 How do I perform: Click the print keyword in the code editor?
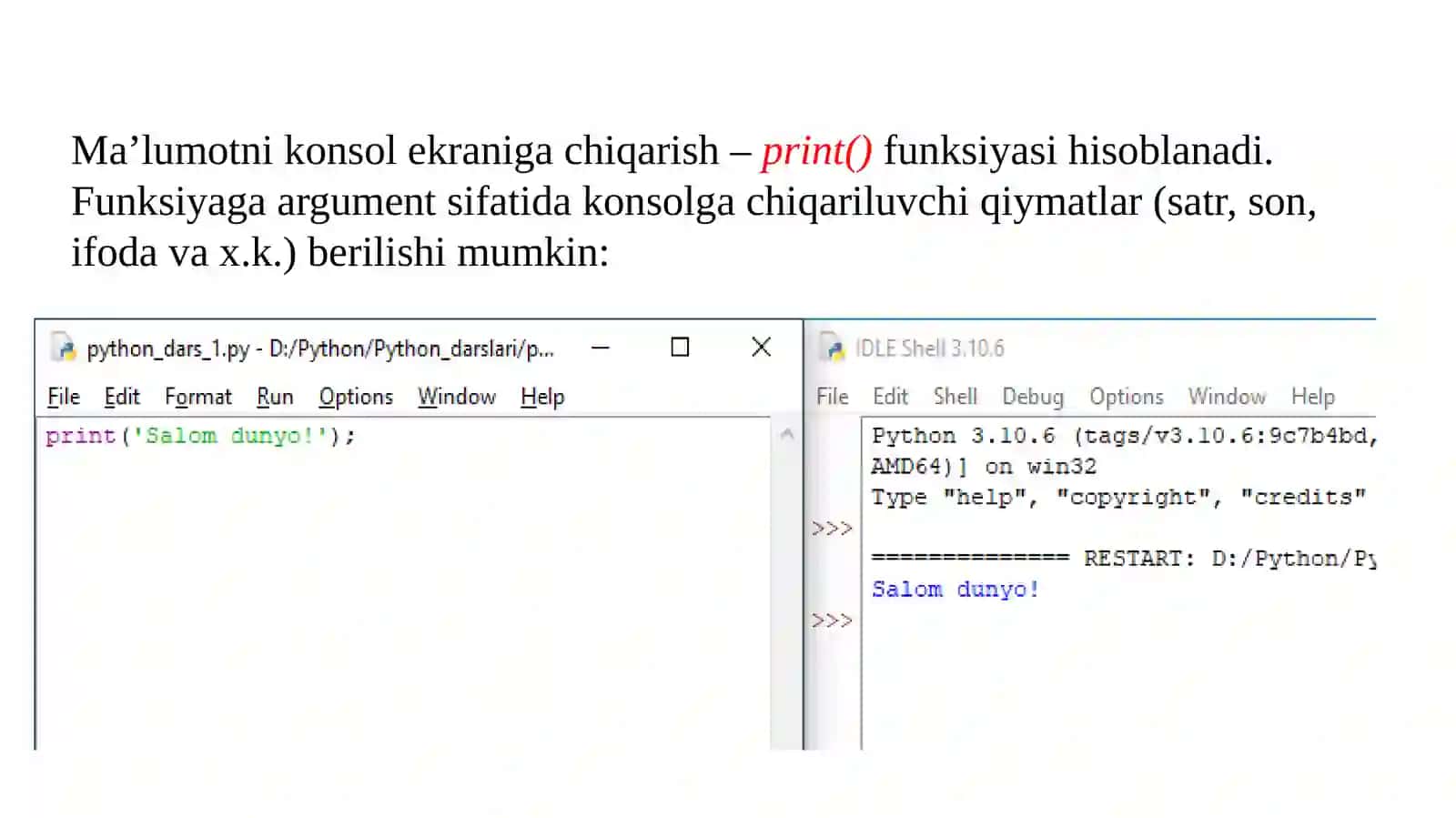click(x=81, y=436)
